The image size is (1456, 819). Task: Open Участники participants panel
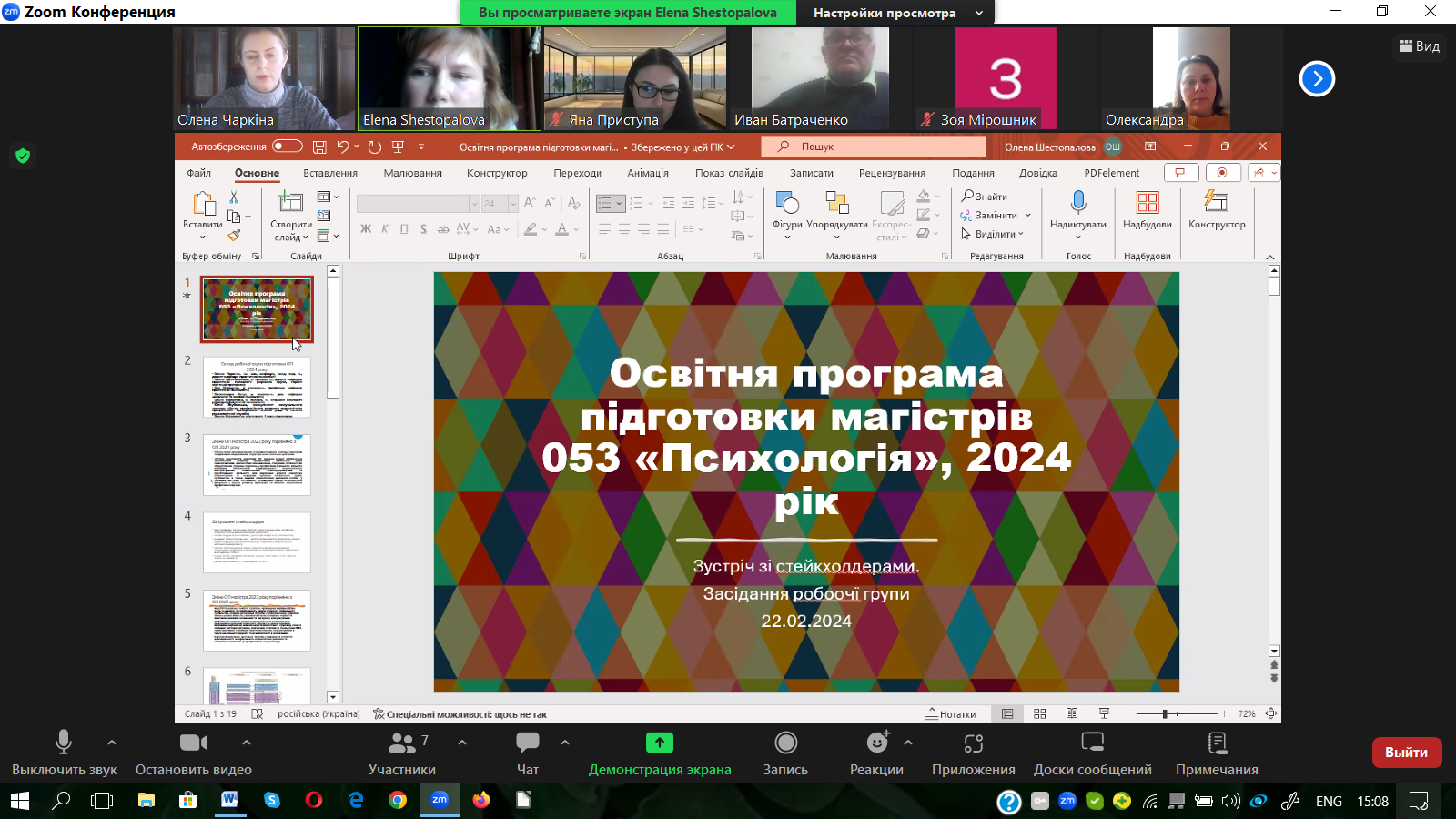(402, 753)
